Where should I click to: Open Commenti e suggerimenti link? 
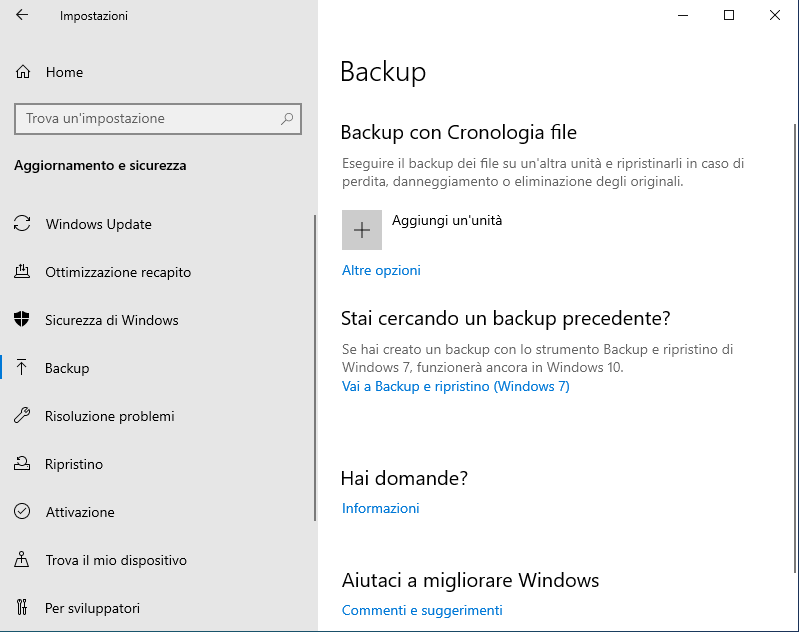click(x=421, y=610)
